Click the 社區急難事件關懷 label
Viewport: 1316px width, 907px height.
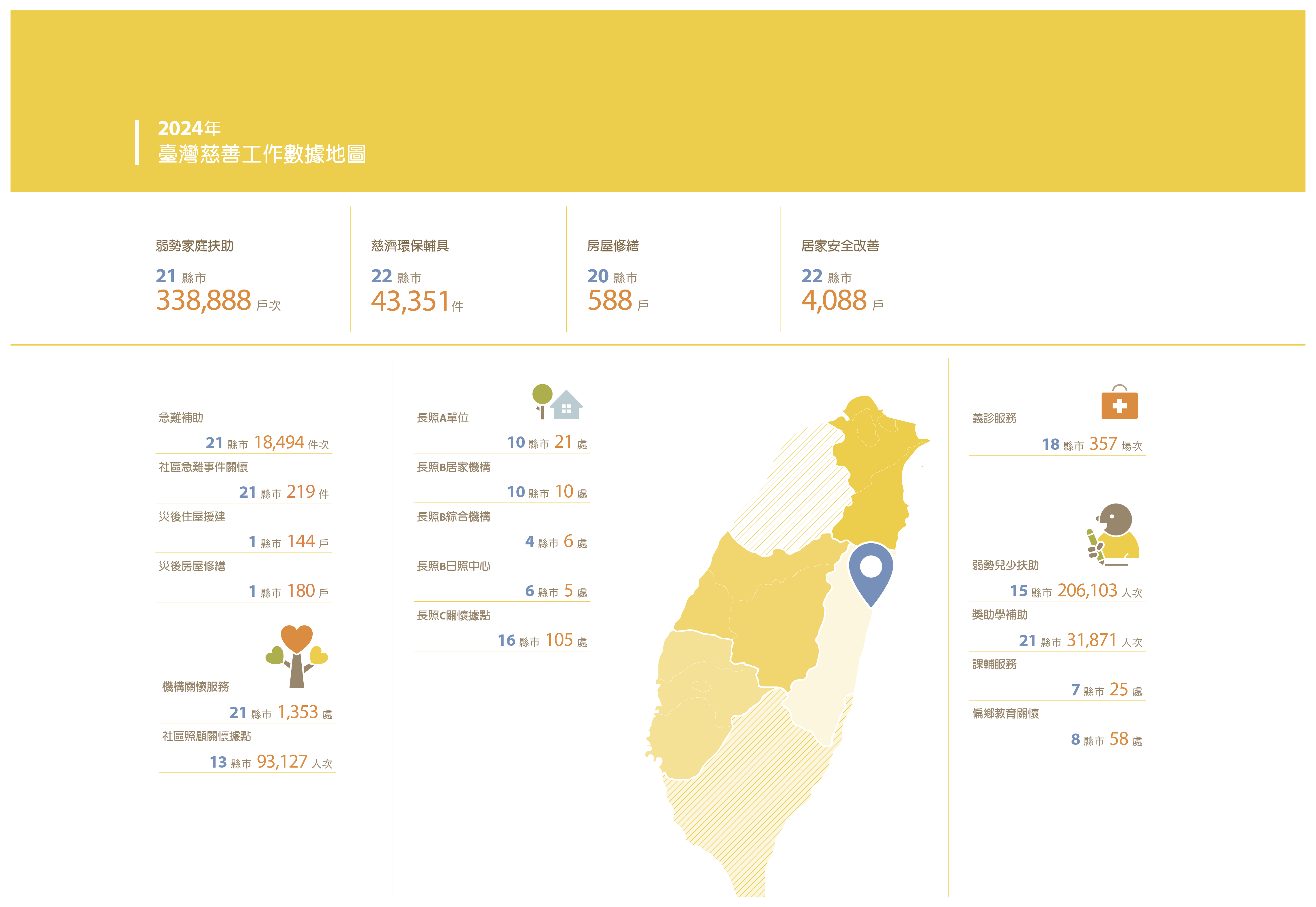point(204,467)
